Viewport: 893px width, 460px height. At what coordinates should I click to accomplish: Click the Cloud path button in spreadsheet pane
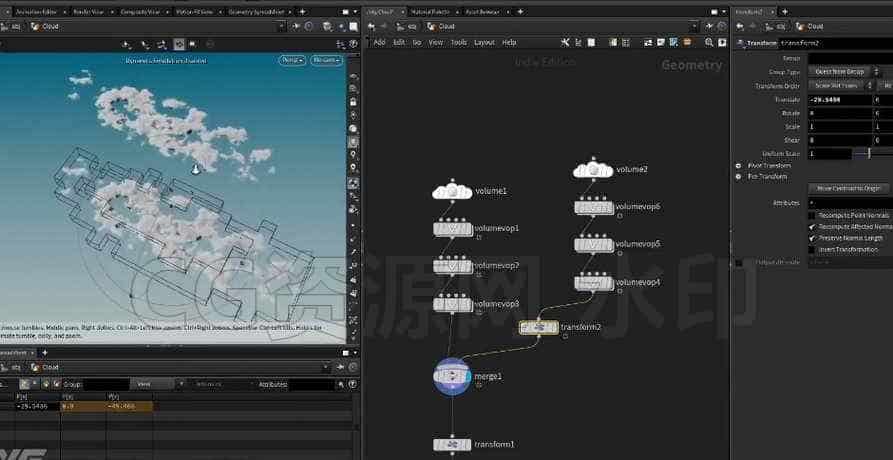click(x=45, y=367)
